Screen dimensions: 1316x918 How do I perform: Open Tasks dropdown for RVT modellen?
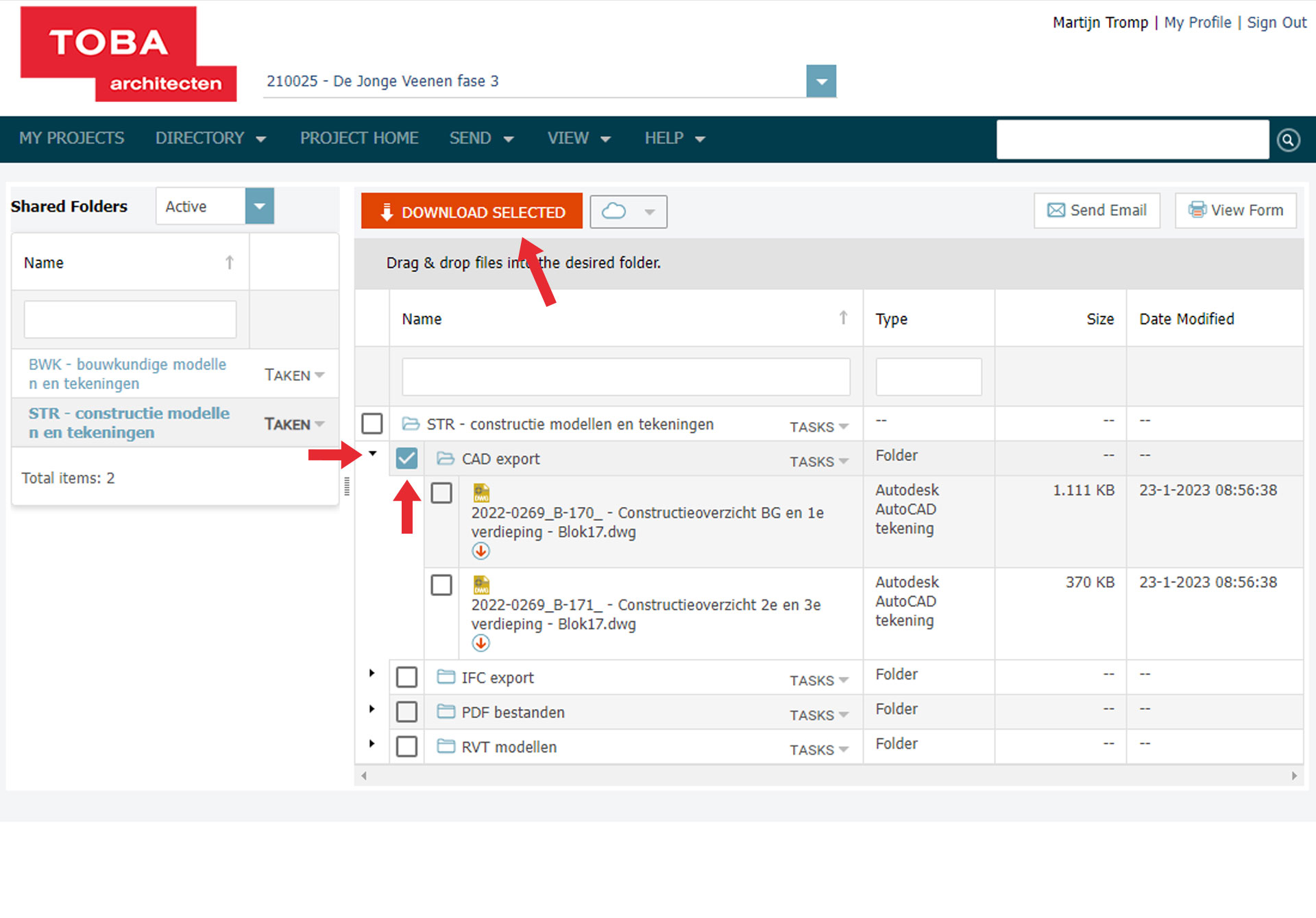[x=818, y=749]
